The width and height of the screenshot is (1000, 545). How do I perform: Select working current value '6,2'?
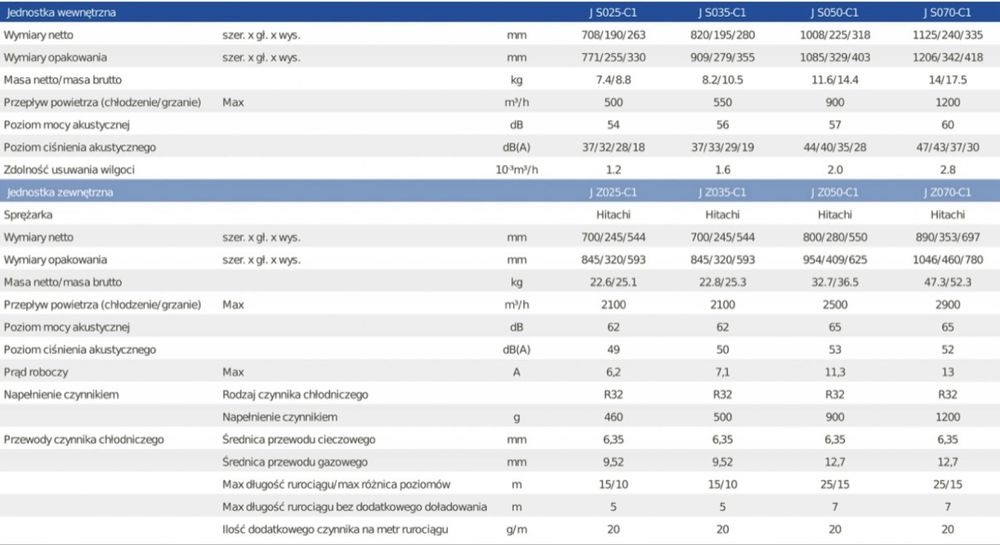[613, 372]
